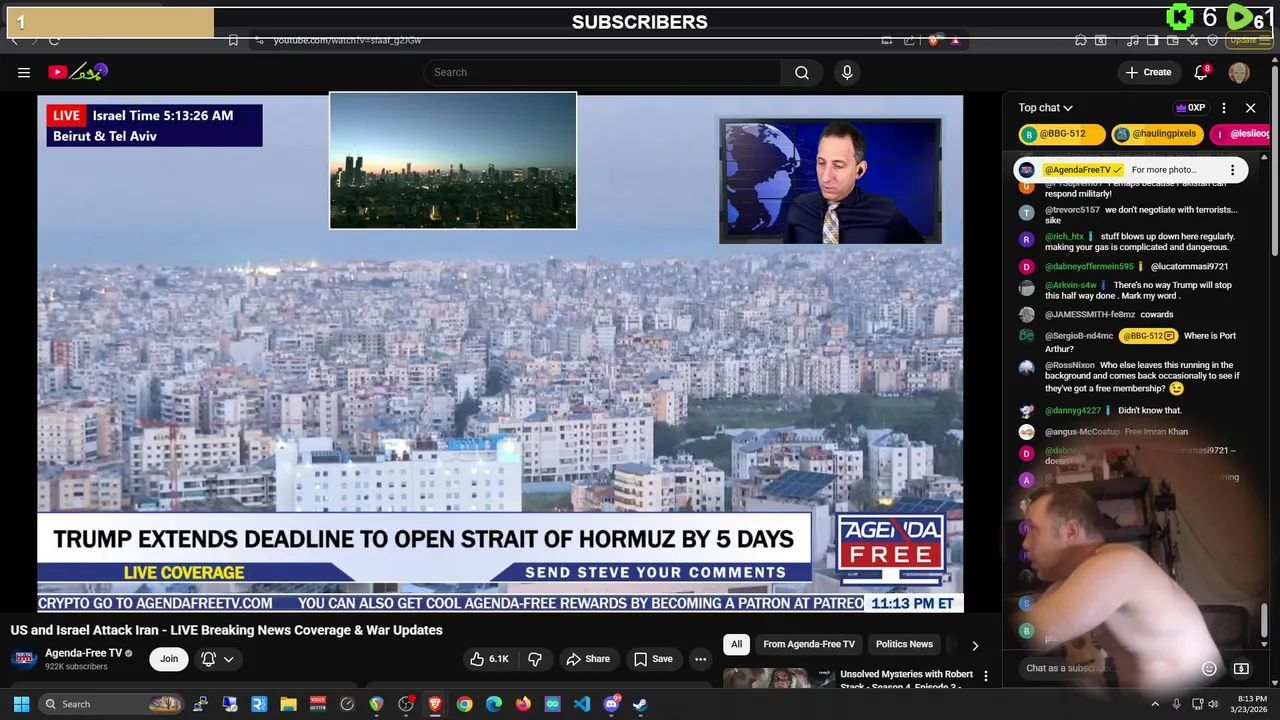Close the live chat panel

click(x=1250, y=108)
